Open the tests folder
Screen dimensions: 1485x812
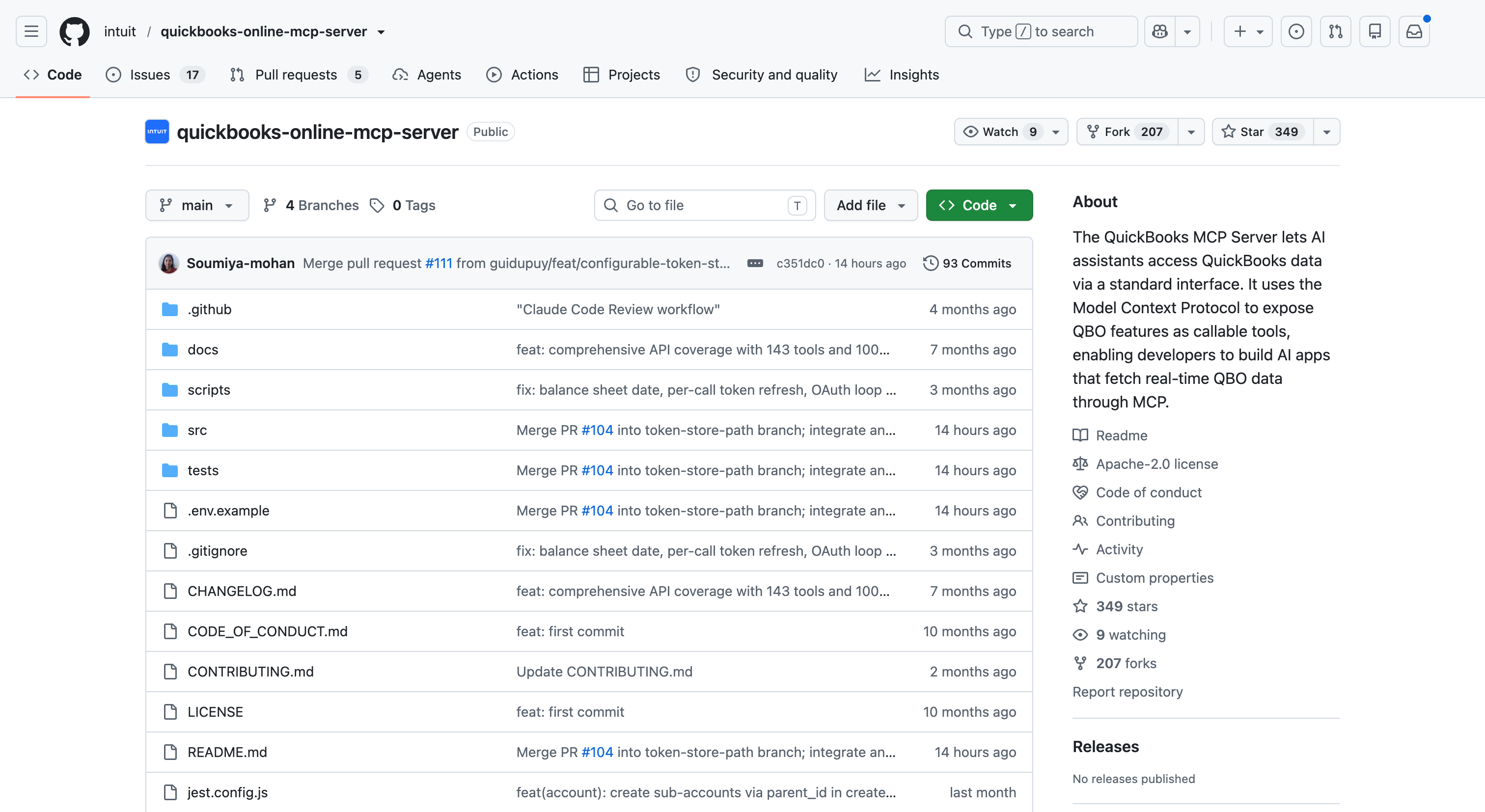pos(202,471)
